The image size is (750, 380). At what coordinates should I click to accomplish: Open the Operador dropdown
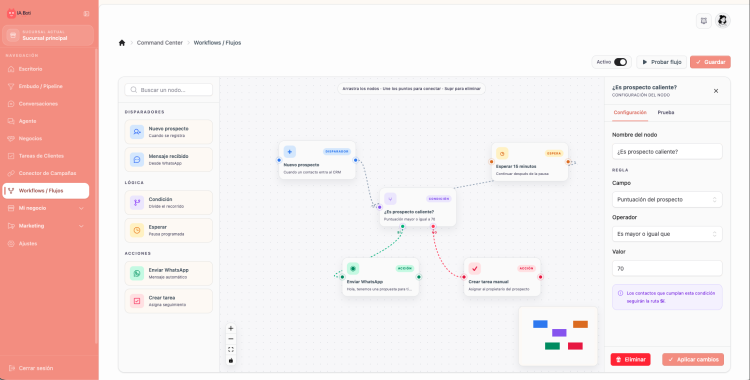point(667,234)
